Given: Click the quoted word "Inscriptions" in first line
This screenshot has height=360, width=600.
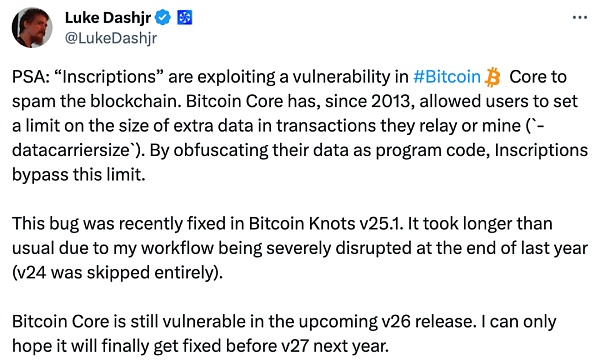Looking at the screenshot, I should 109,78.
